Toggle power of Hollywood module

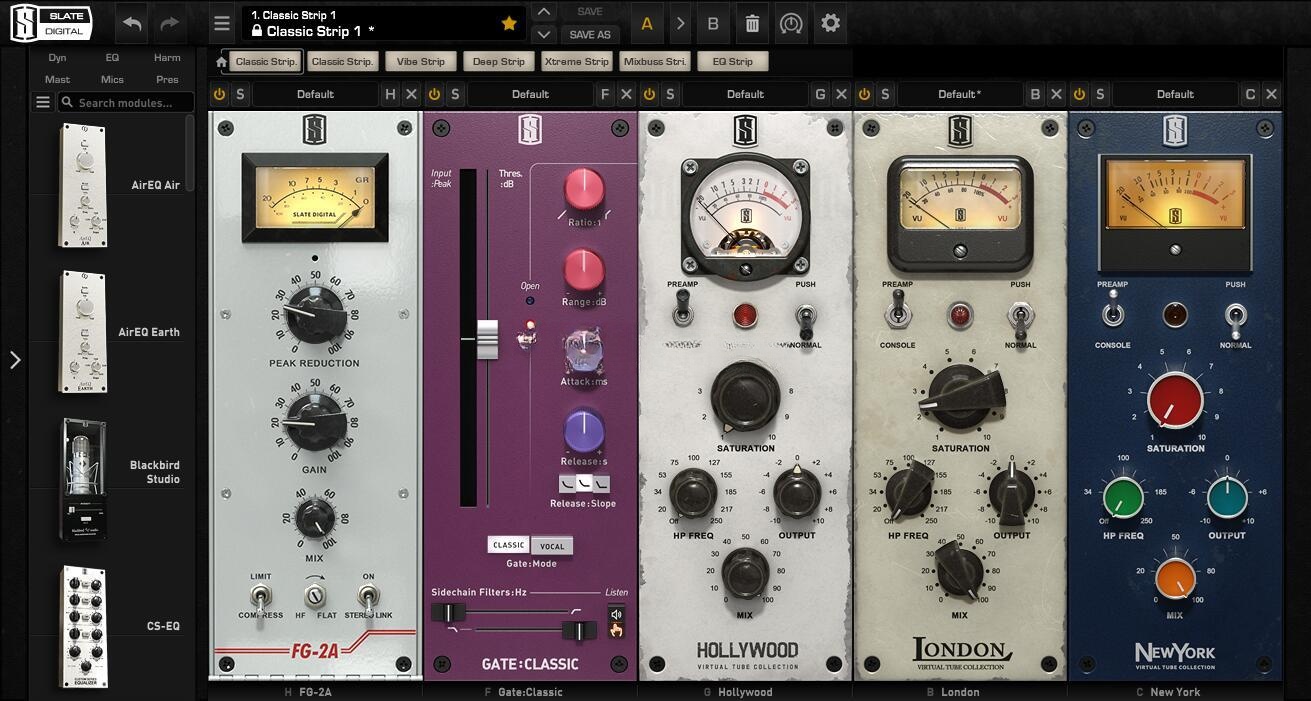pos(649,94)
